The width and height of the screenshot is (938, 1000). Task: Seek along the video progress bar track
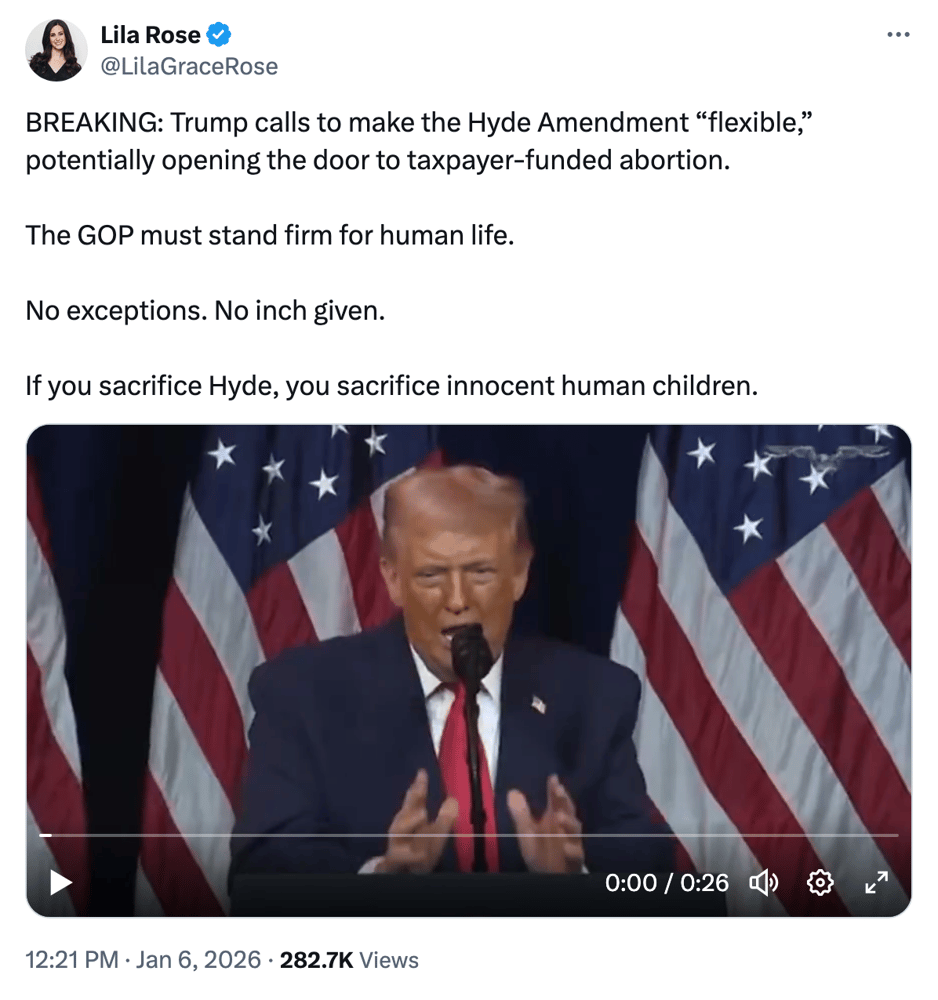[x=470, y=835]
